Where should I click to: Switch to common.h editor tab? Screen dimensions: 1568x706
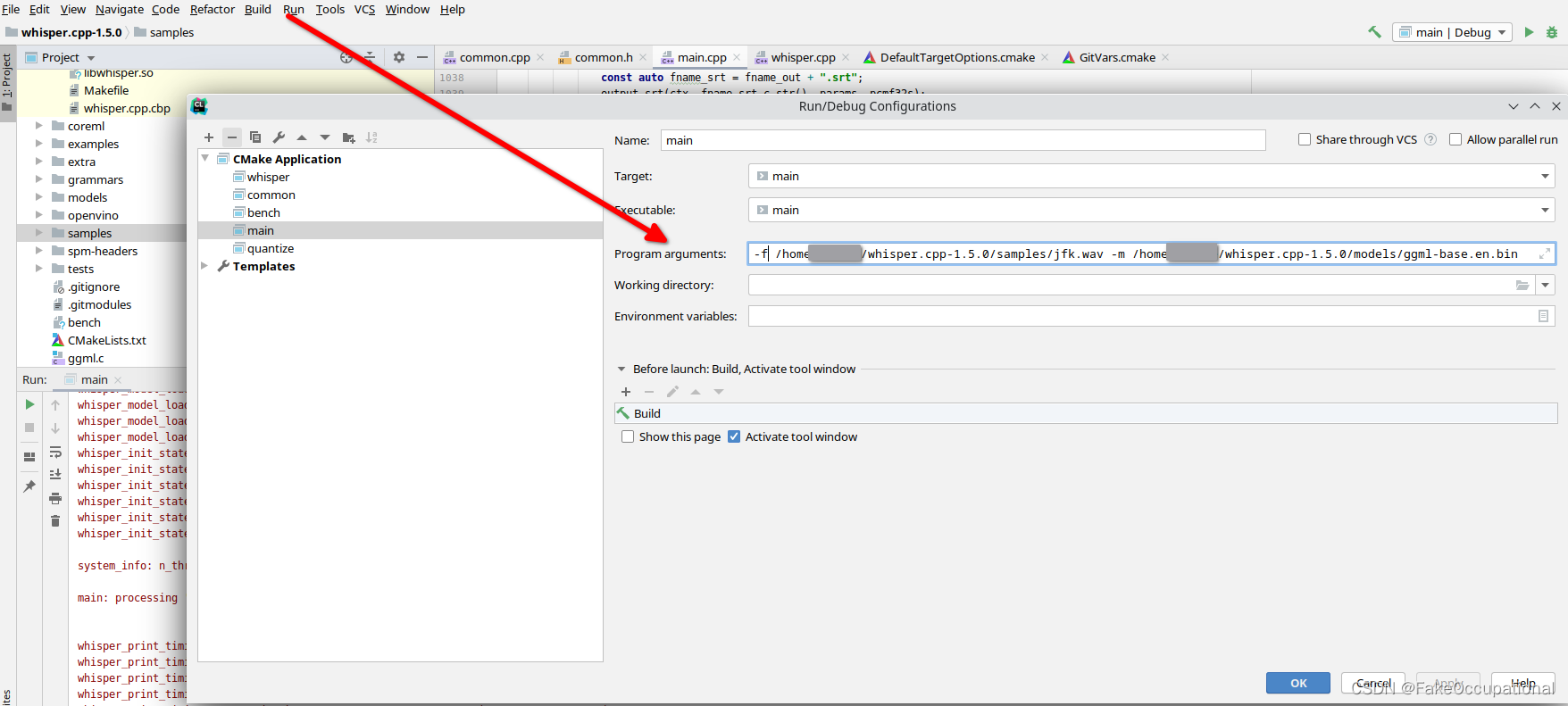(x=603, y=57)
